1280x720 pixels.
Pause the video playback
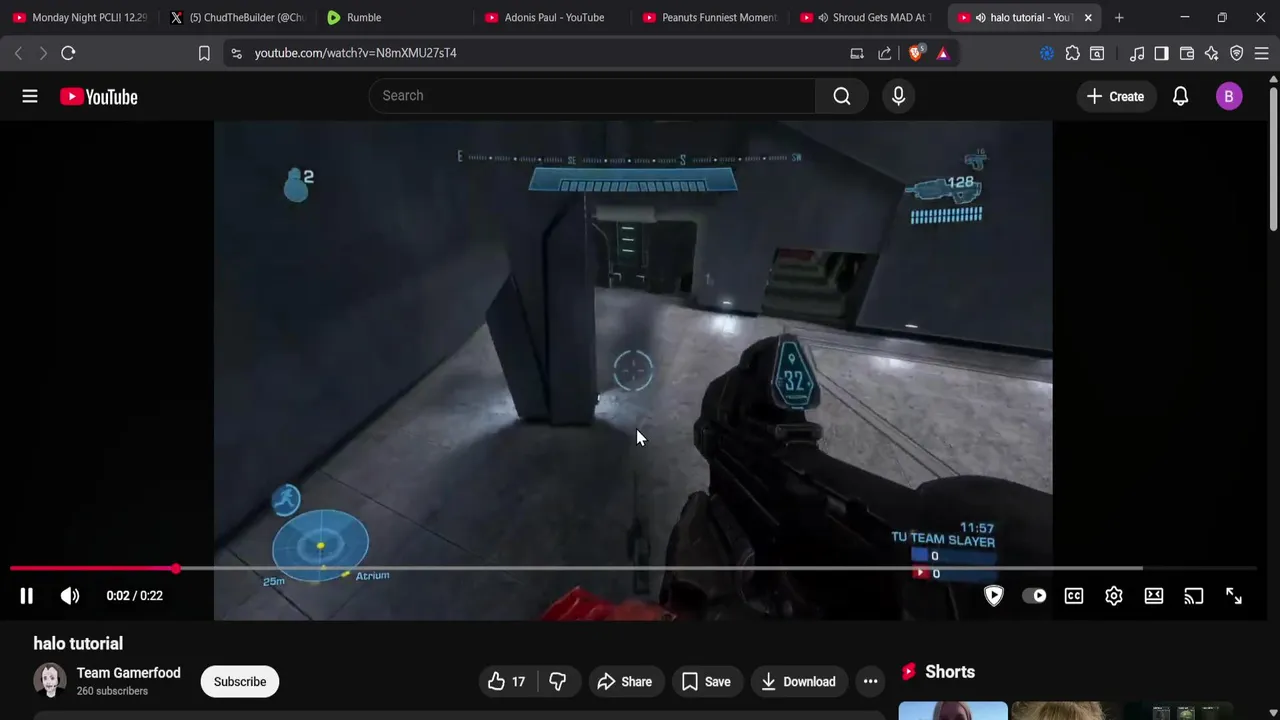point(27,596)
